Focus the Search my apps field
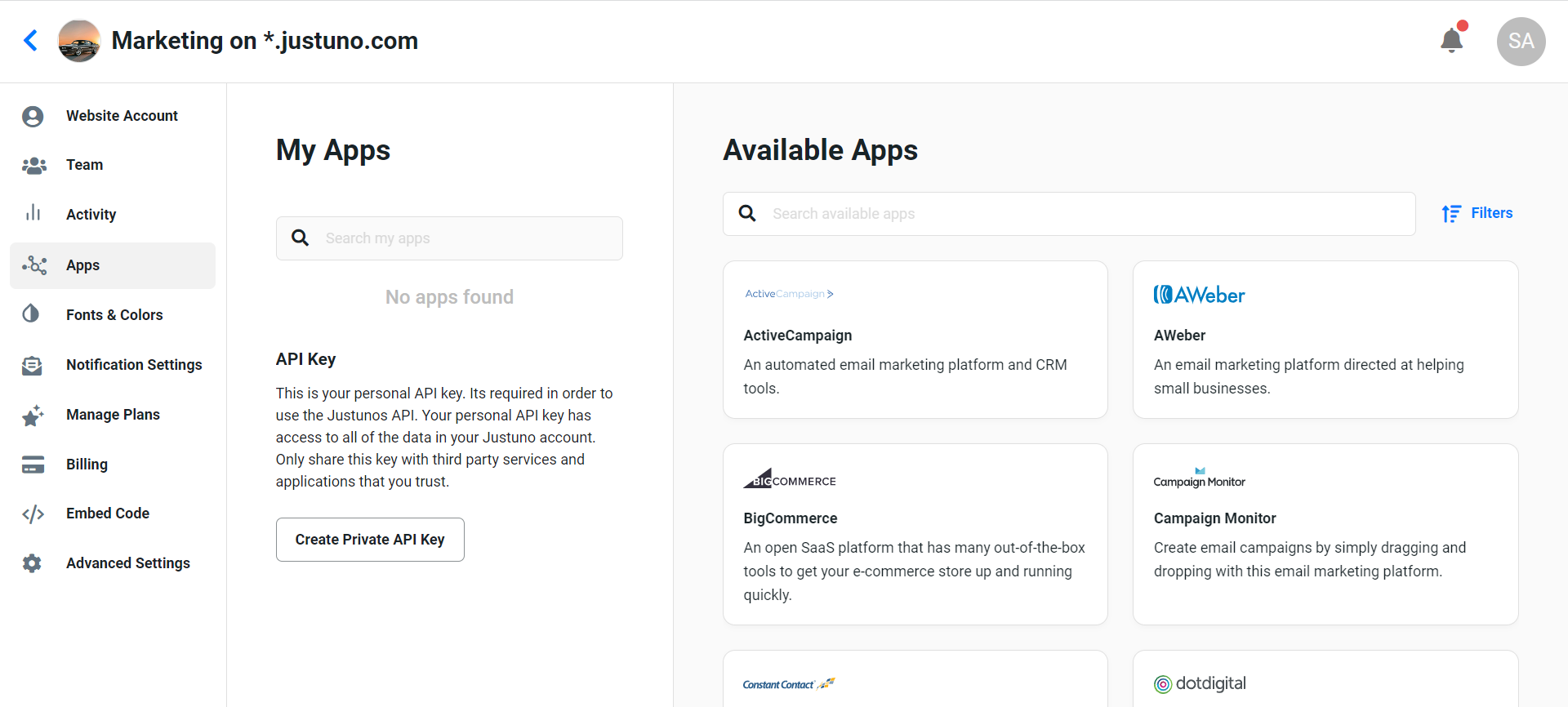Viewport: 1568px width, 707px height. (x=449, y=238)
